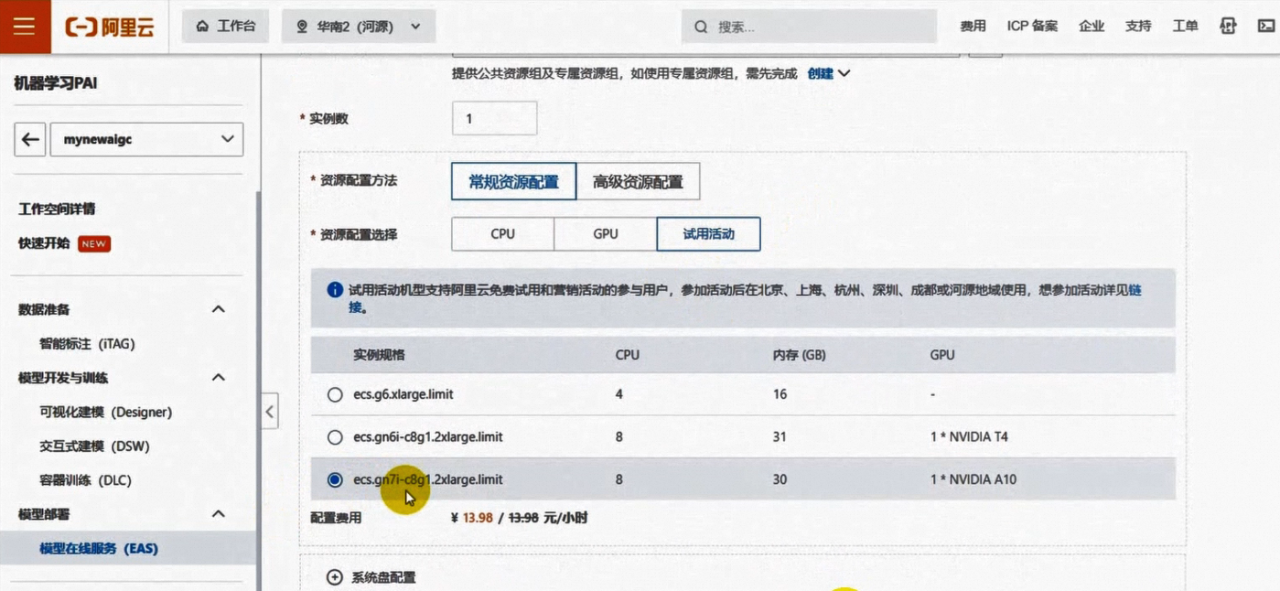Switch to the GPU resource tab
1280x591 pixels.
[605, 234]
